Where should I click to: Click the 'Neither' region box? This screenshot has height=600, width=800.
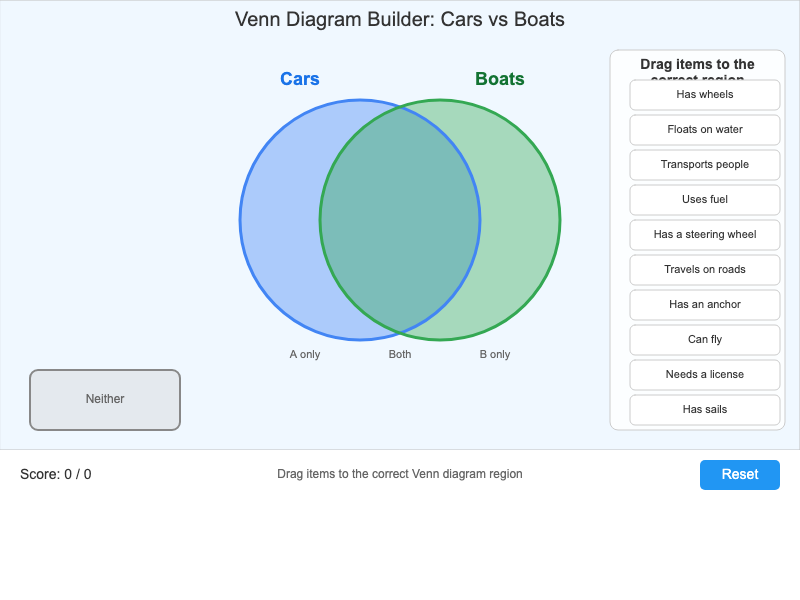pyautogui.click(x=104, y=399)
